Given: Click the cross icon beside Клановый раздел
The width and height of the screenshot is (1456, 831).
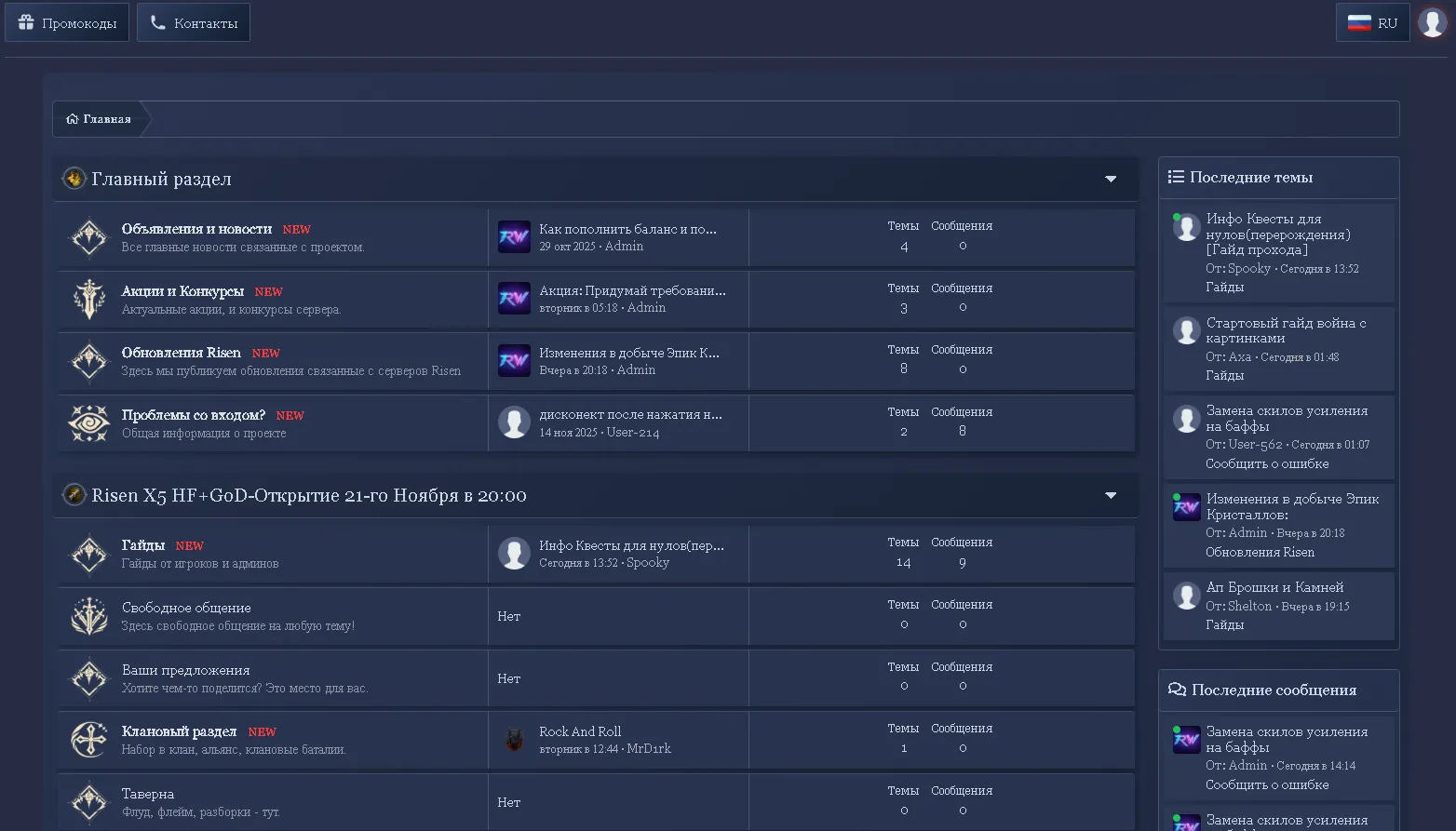Looking at the screenshot, I should click(89, 740).
